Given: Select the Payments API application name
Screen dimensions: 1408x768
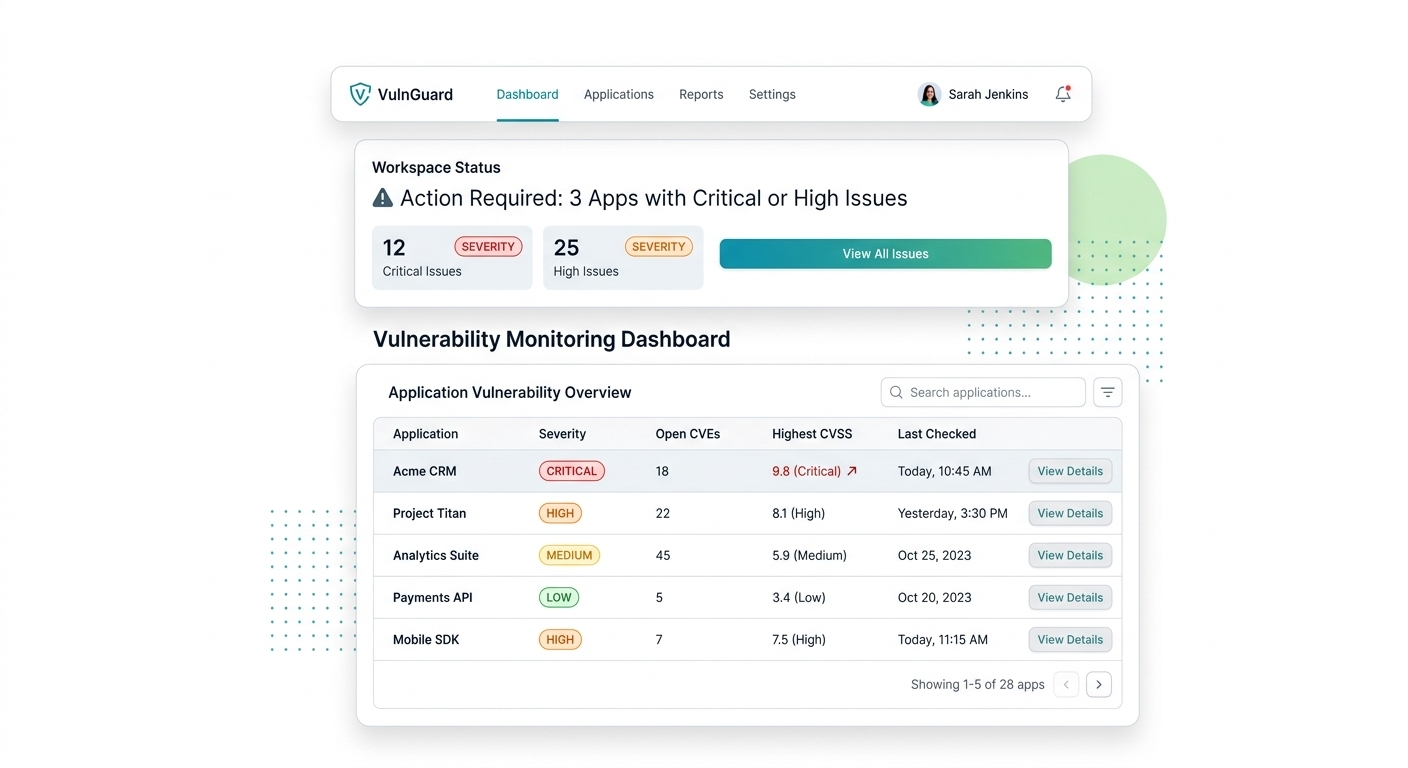Looking at the screenshot, I should tap(432, 597).
